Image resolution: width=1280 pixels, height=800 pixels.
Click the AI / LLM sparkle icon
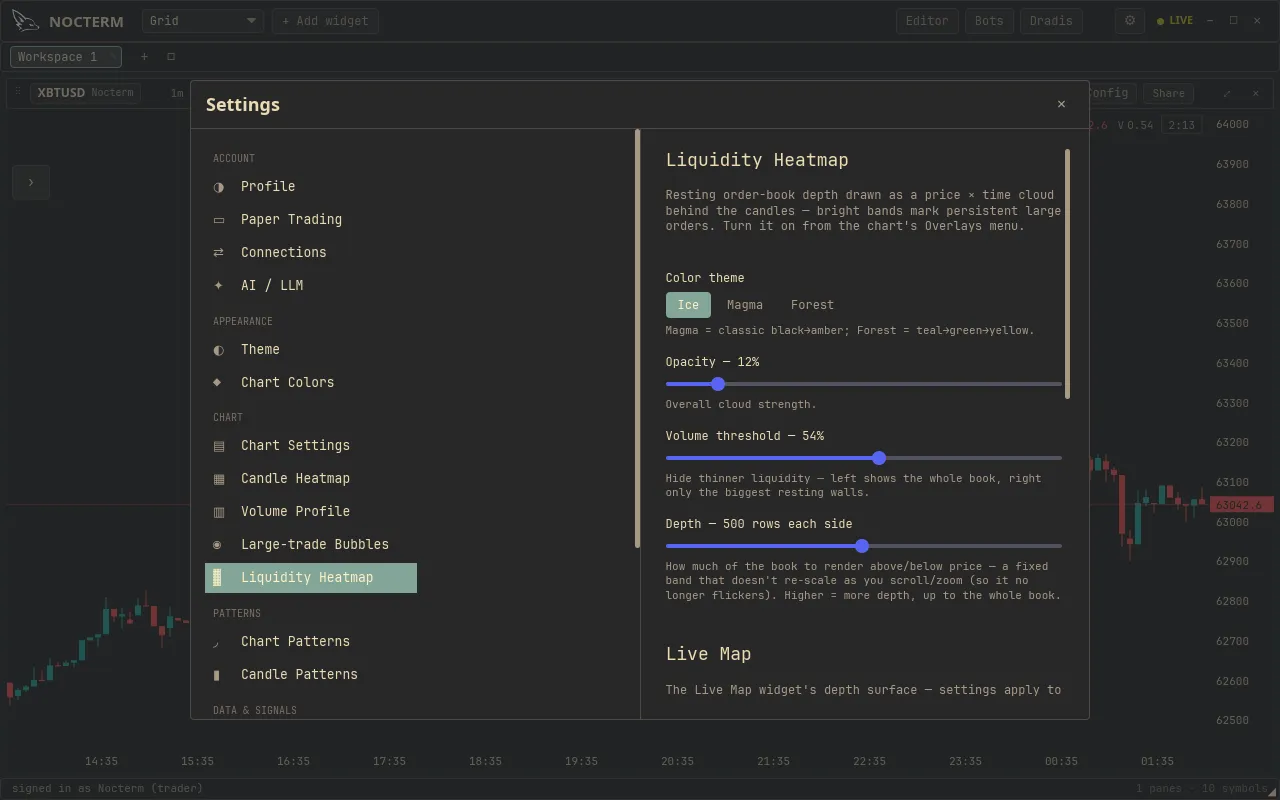tap(218, 286)
